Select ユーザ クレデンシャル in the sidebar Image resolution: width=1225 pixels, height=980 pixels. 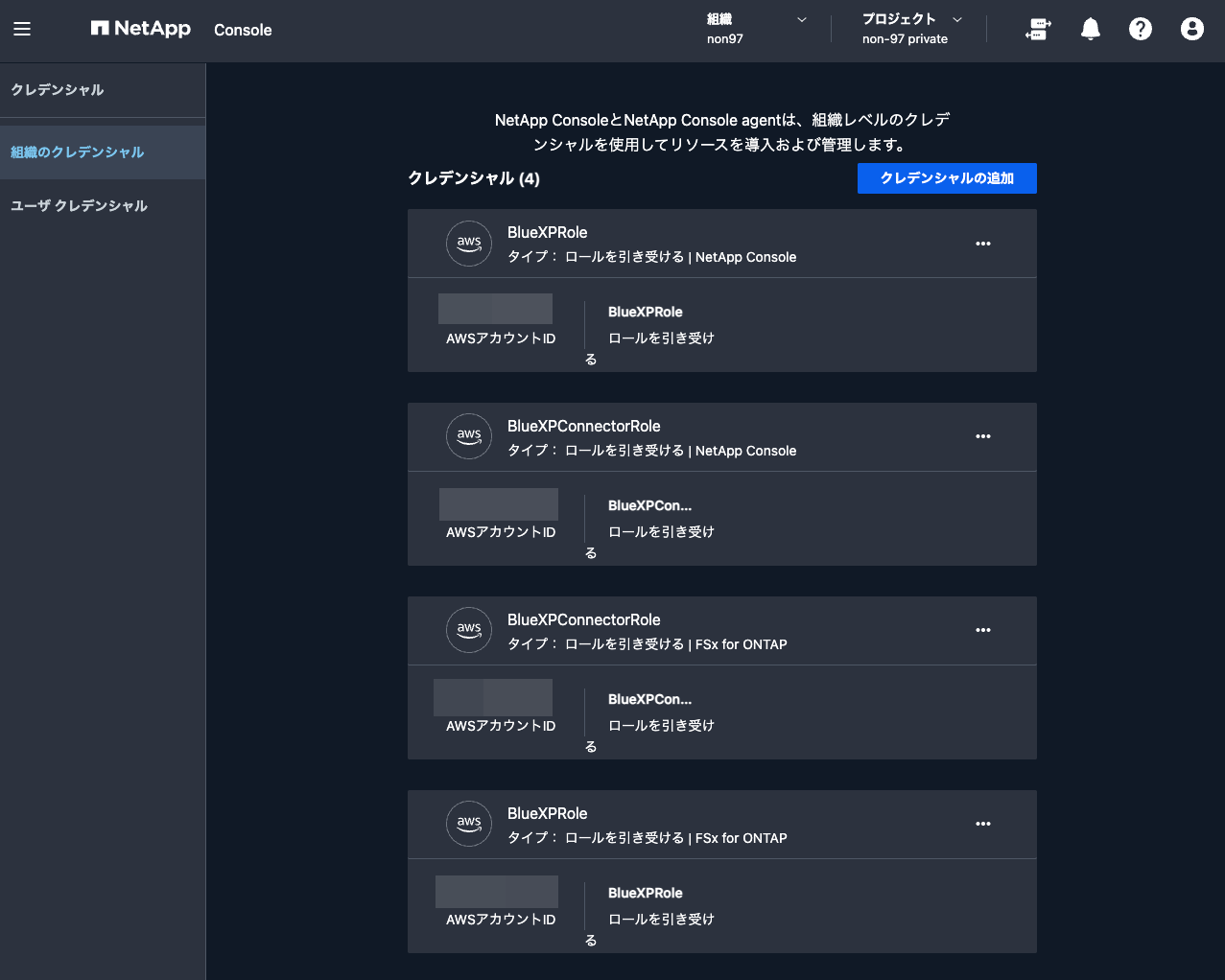point(103,206)
